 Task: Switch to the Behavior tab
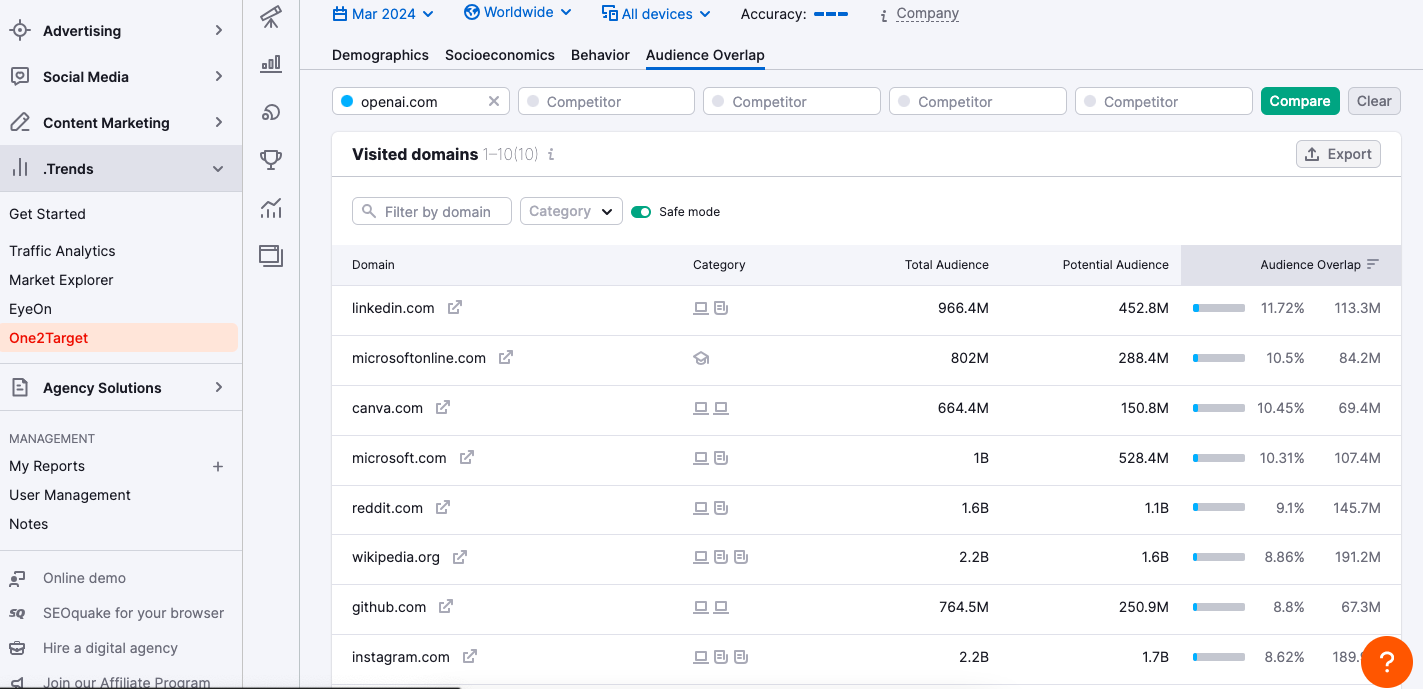pos(600,55)
